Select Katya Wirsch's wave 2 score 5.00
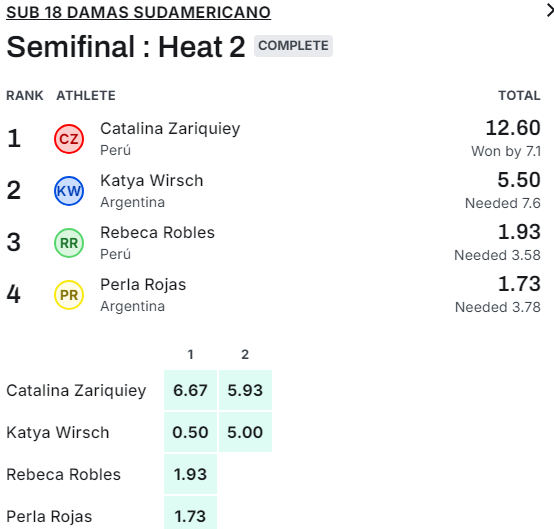554x529 pixels. pos(245,432)
